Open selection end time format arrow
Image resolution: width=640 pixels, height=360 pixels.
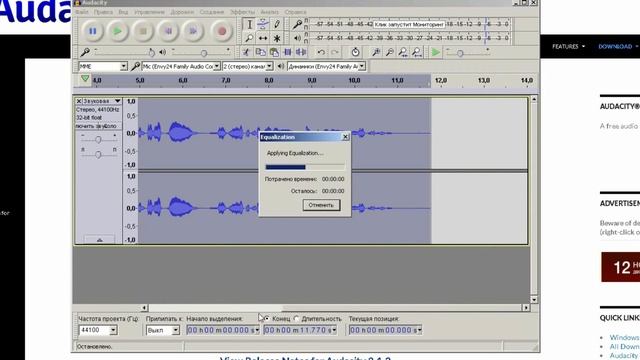tap(334, 330)
